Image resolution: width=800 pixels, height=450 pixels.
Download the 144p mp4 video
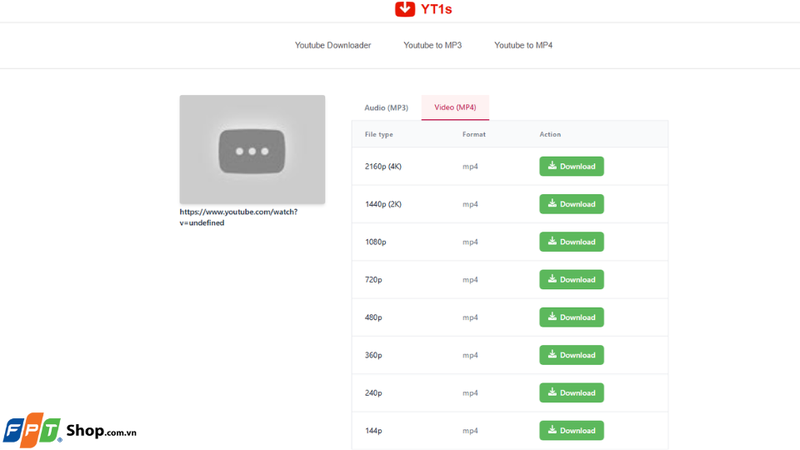click(571, 431)
